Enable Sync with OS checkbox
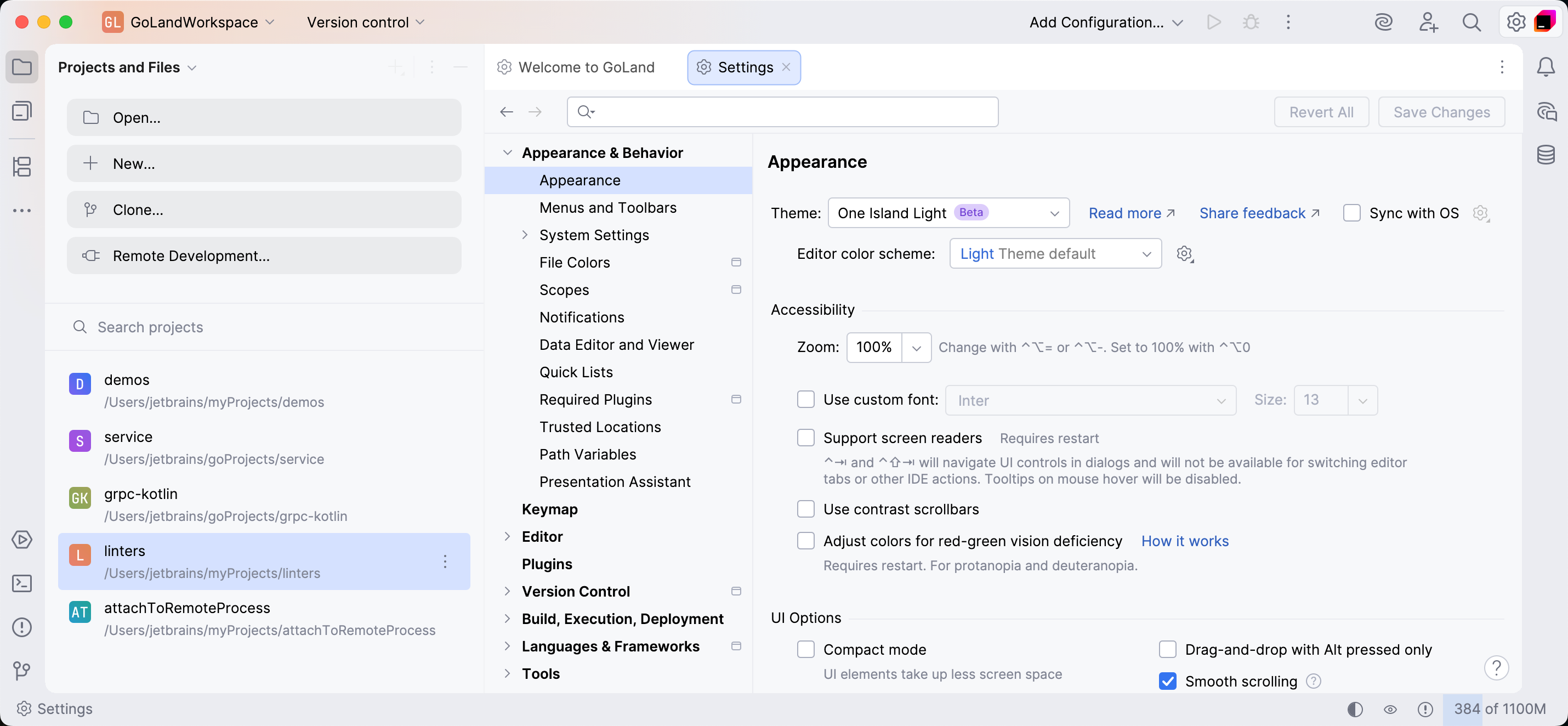The height and width of the screenshot is (726, 1568). tap(1352, 213)
